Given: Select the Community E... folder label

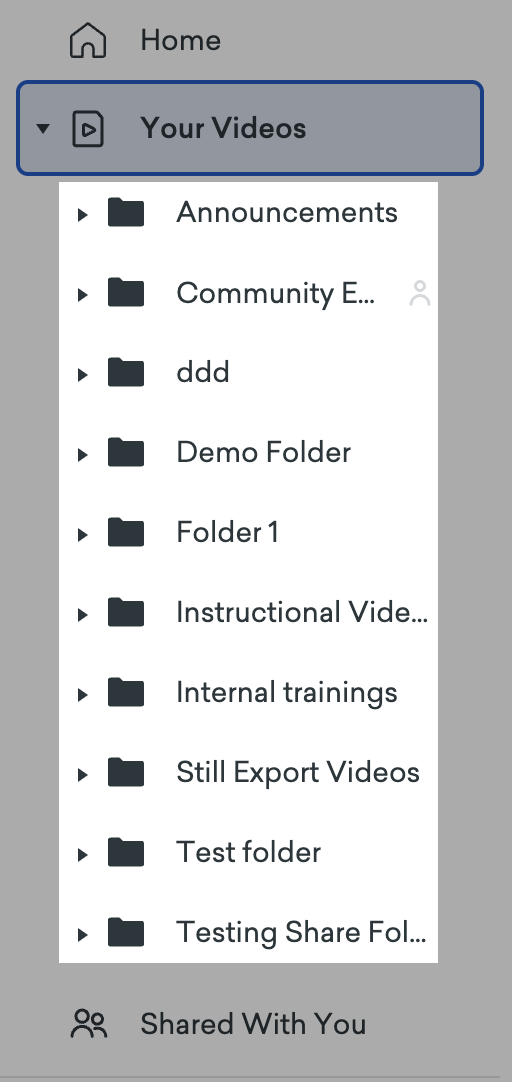Looking at the screenshot, I should [275, 293].
